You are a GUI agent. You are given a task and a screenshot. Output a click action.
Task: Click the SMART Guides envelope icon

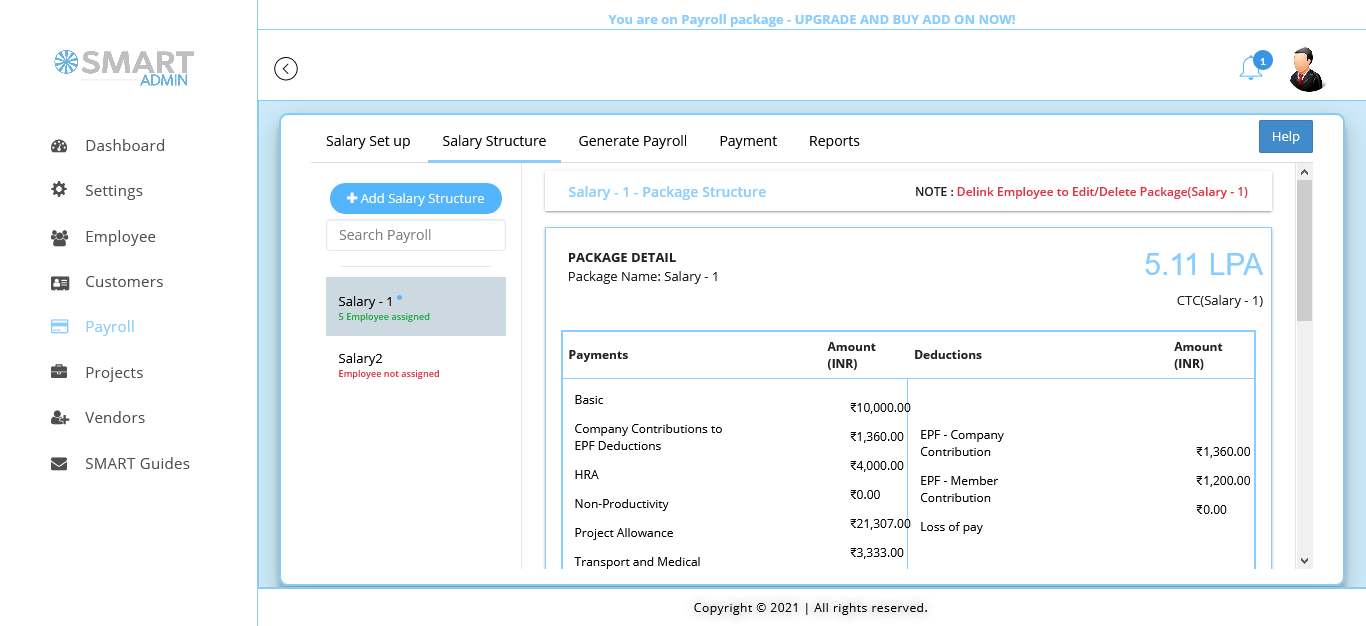pos(59,464)
